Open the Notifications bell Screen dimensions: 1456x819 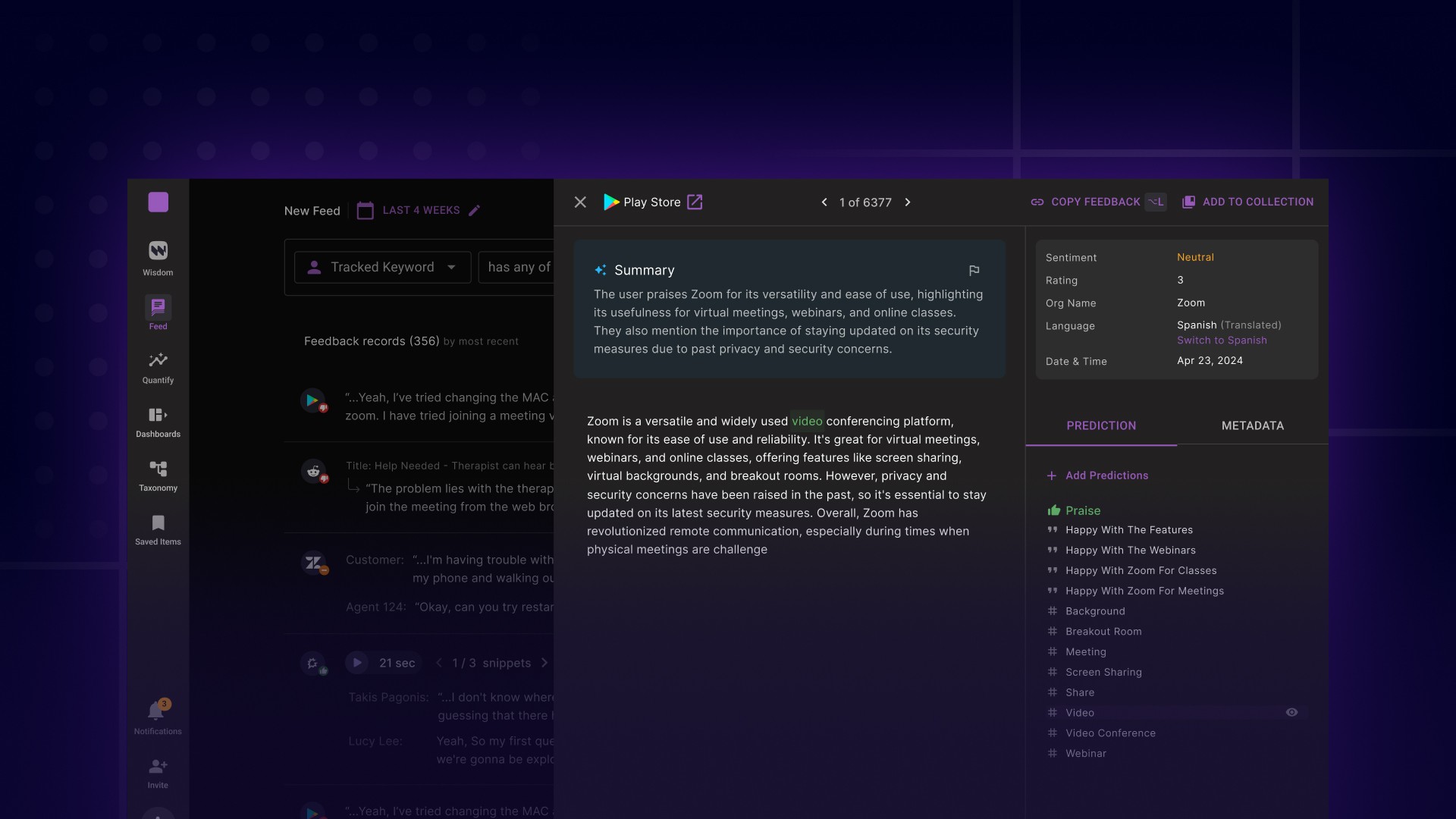pyautogui.click(x=158, y=717)
